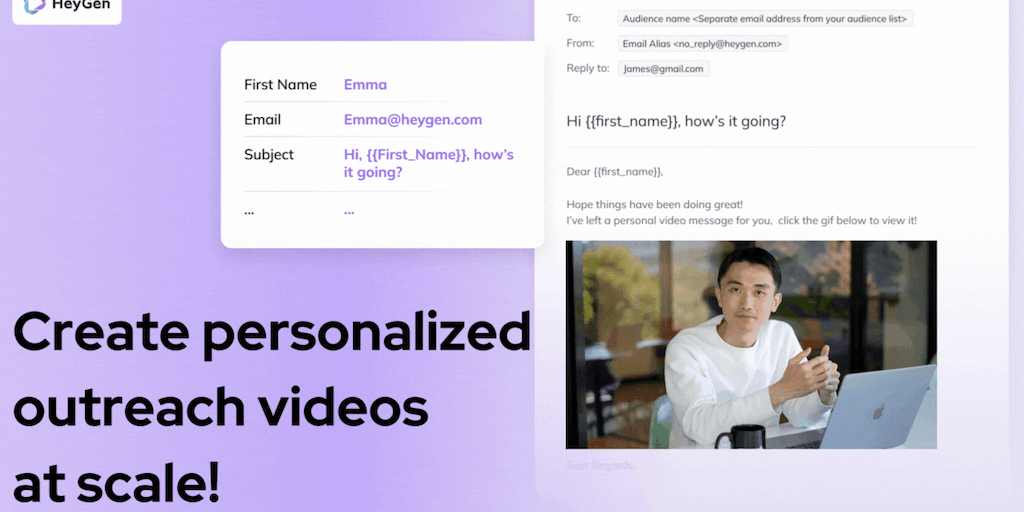Click the 'To:' label in email
Image resolution: width=1024 pixels, height=512 pixels.
coord(573,18)
